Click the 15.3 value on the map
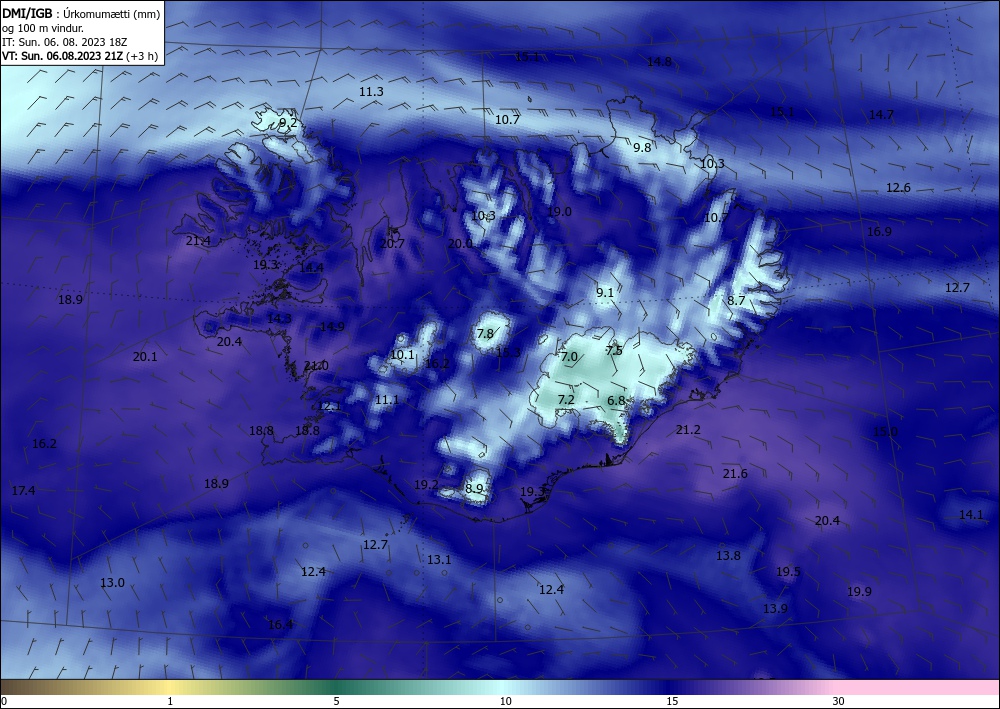This screenshot has height=709, width=1000. tap(508, 352)
